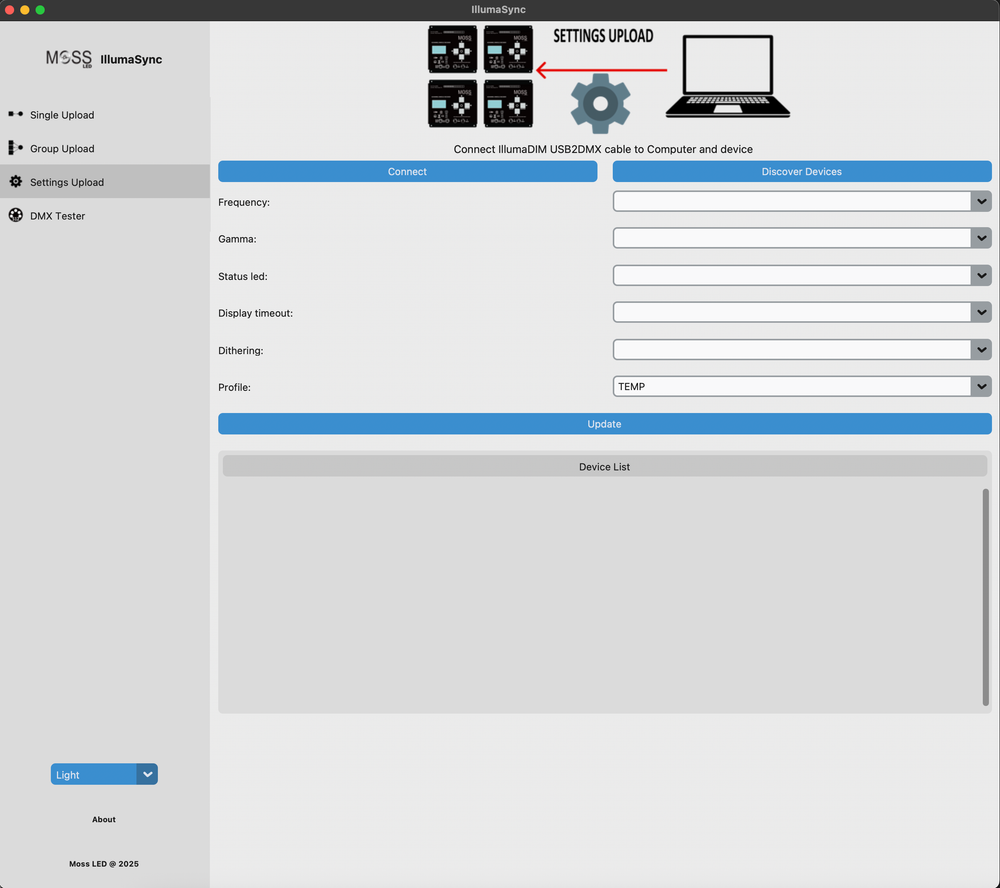Click the Moss LED logo
The width and height of the screenshot is (1000, 888).
[x=68, y=58]
